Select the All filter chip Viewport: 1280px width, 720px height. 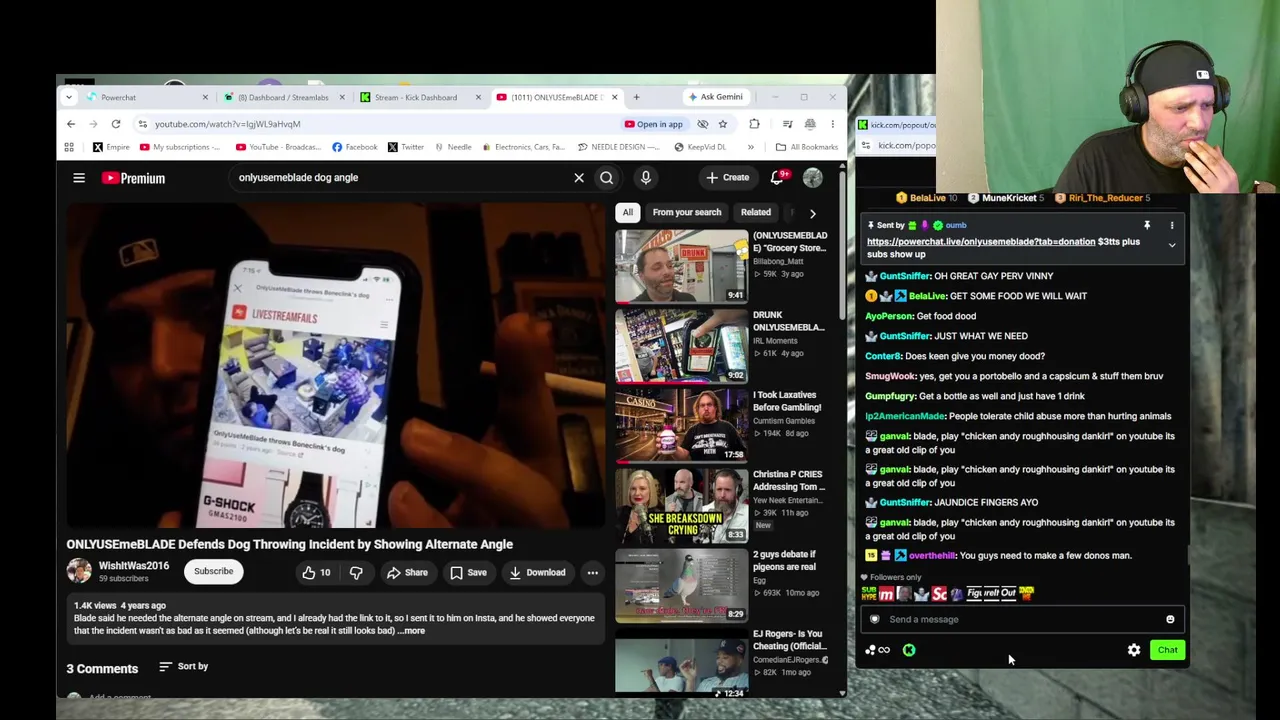627,212
